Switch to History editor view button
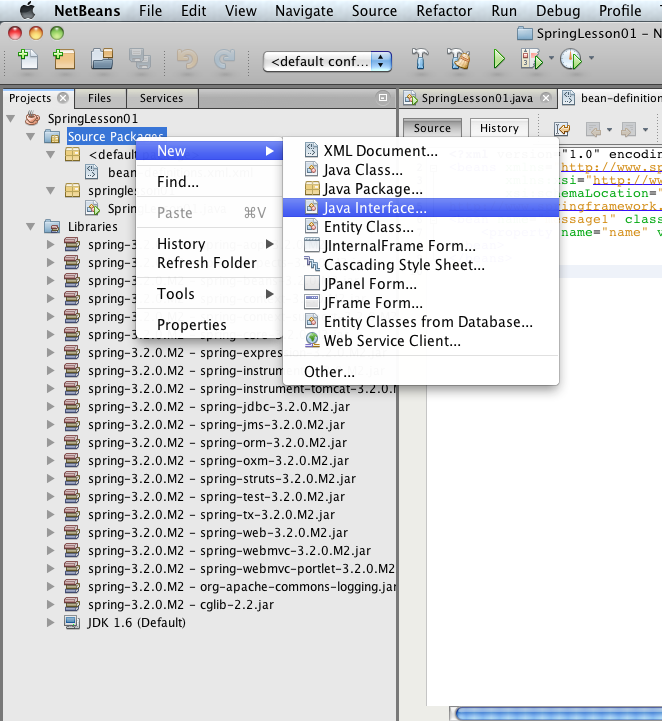This screenshot has height=721, width=662. pyautogui.click(x=499, y=128)
